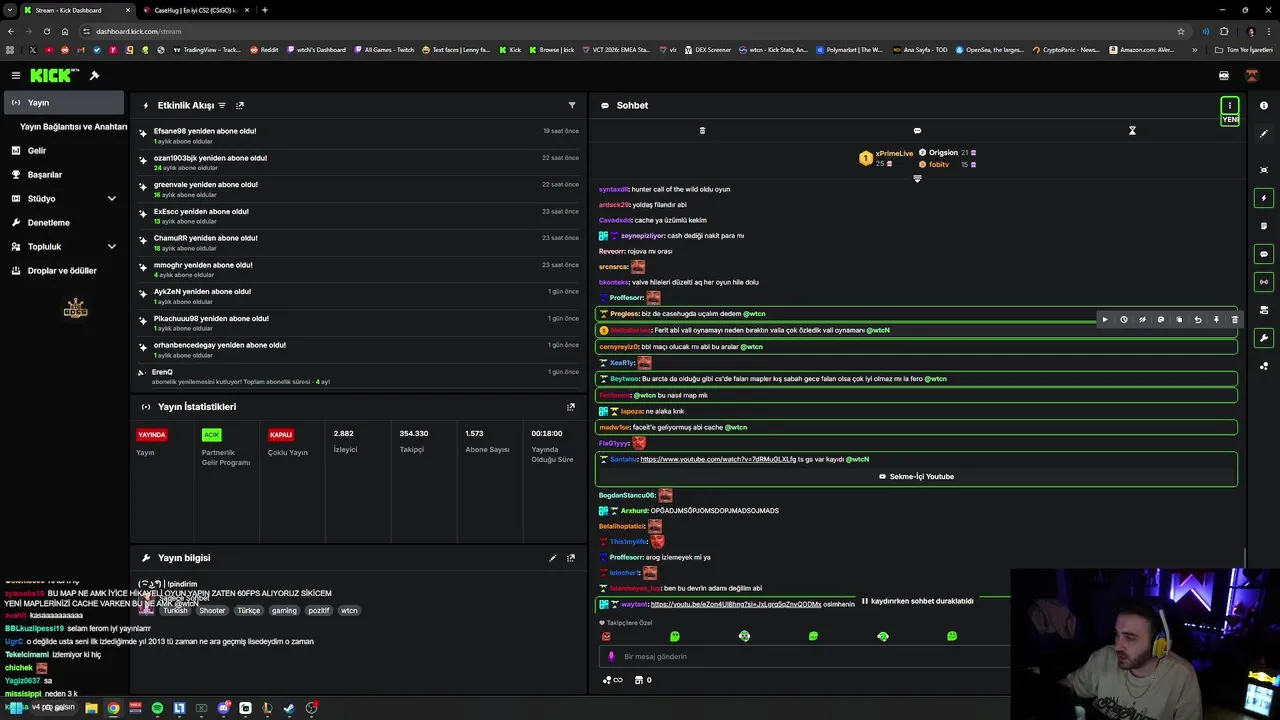Click the speech bubble icon under Sohbet header
1280x720 pixels.
tap(917, 130)
